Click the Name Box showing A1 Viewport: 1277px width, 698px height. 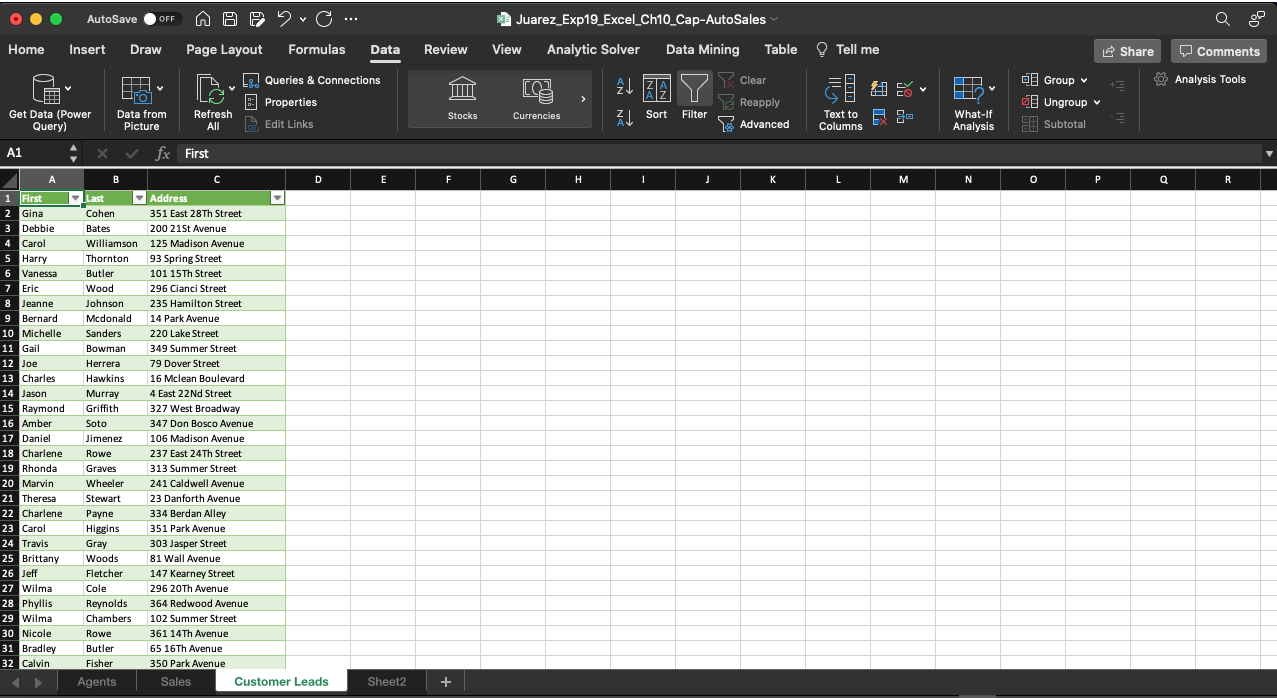[x=30, y=153]
